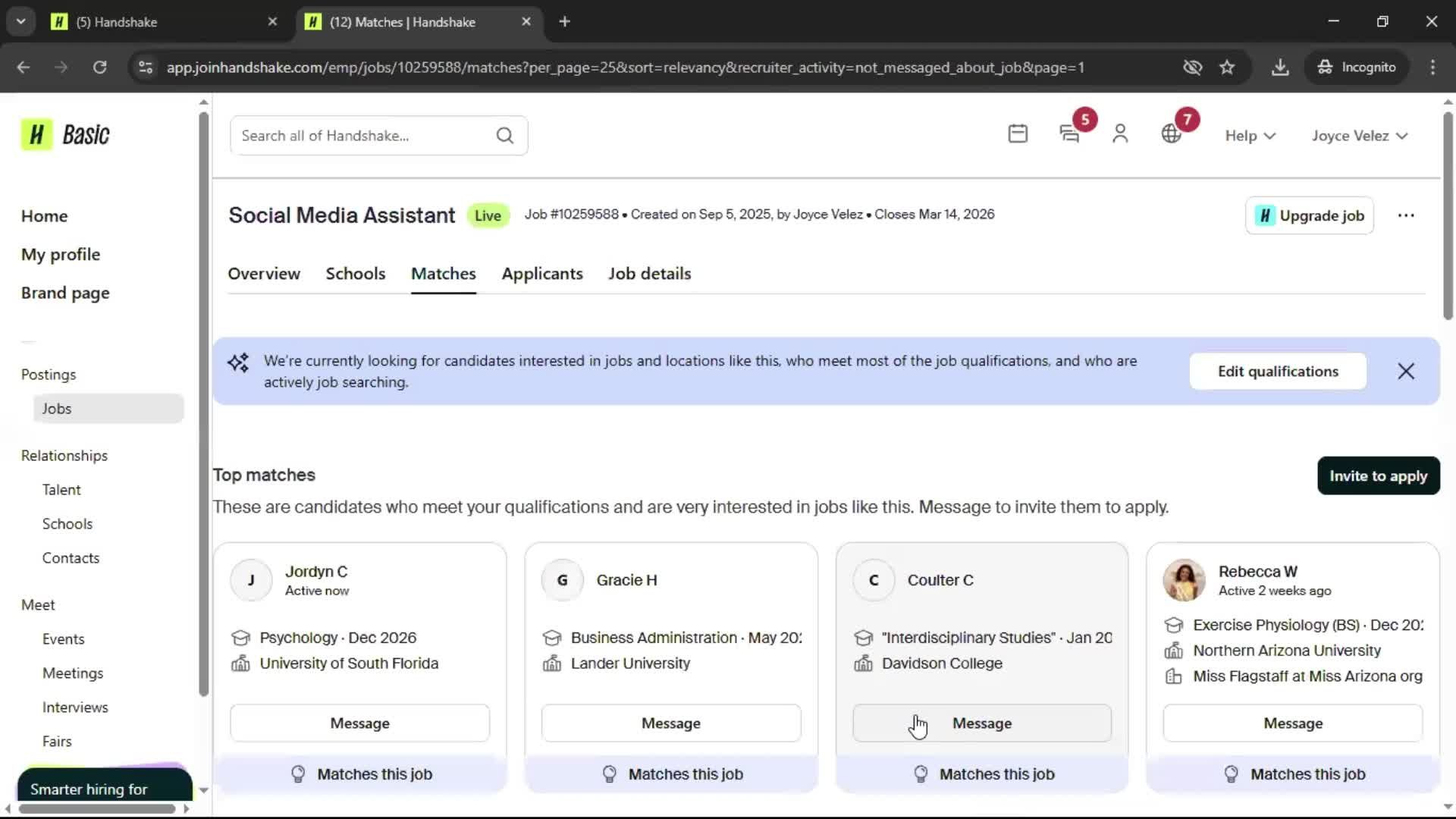Click Matches this job under Coulter C
This screenshot has height=819, width=1456.
coord(982,774)
